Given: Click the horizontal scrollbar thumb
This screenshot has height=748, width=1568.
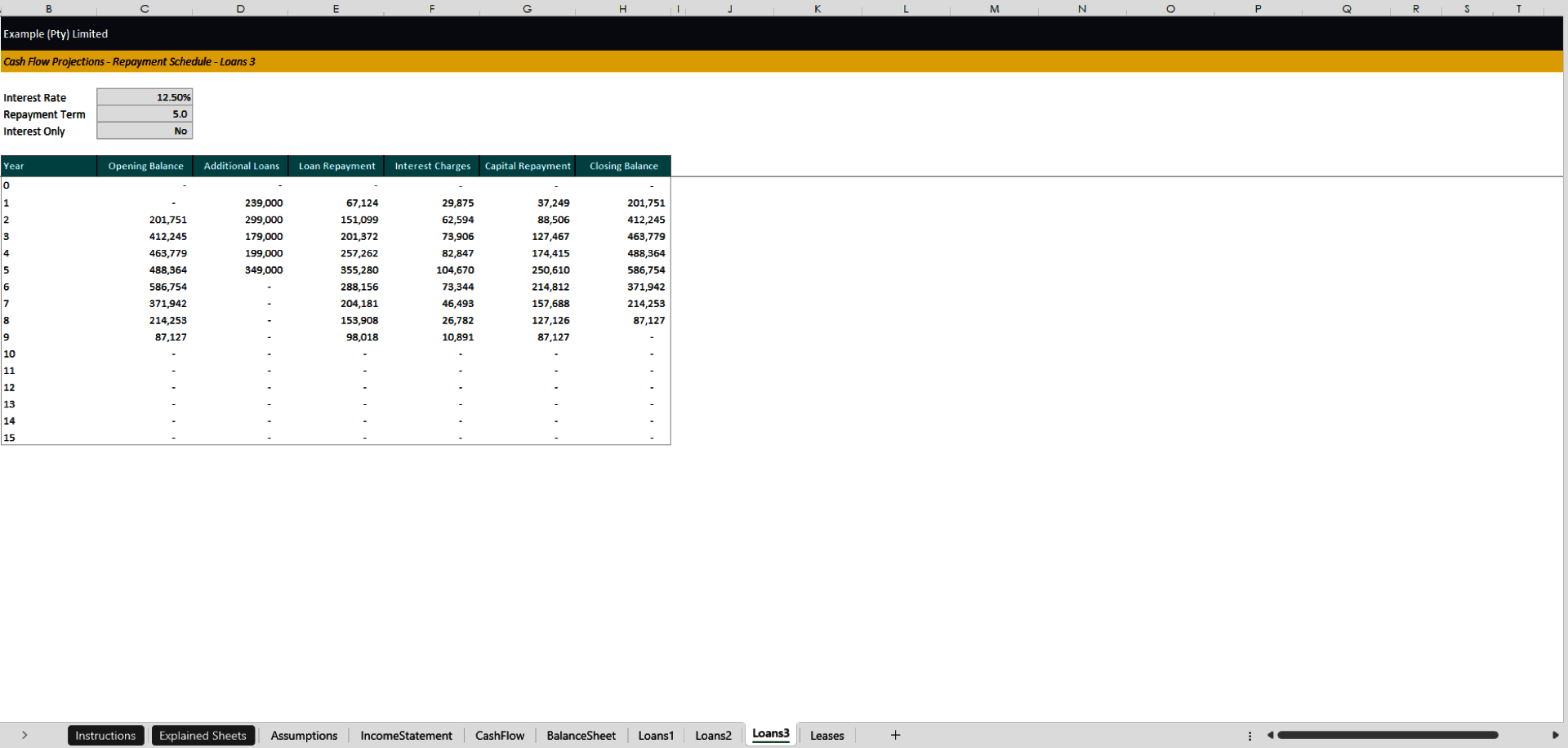Looking at the screenshot, I should coord(1388,735).
